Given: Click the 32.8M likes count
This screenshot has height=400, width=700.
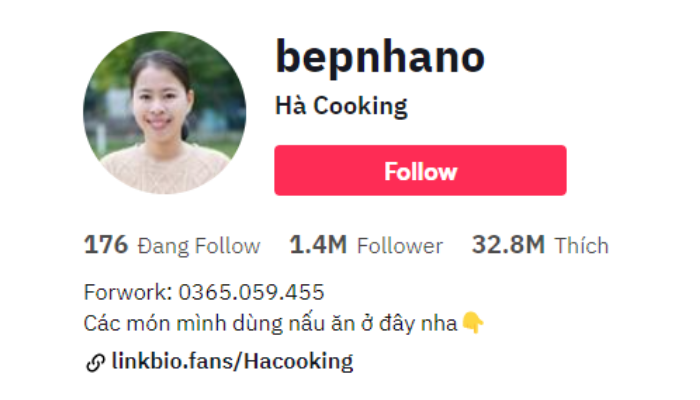Looking at the screenshot, I should pyautogui.click(x=508, y=245).
